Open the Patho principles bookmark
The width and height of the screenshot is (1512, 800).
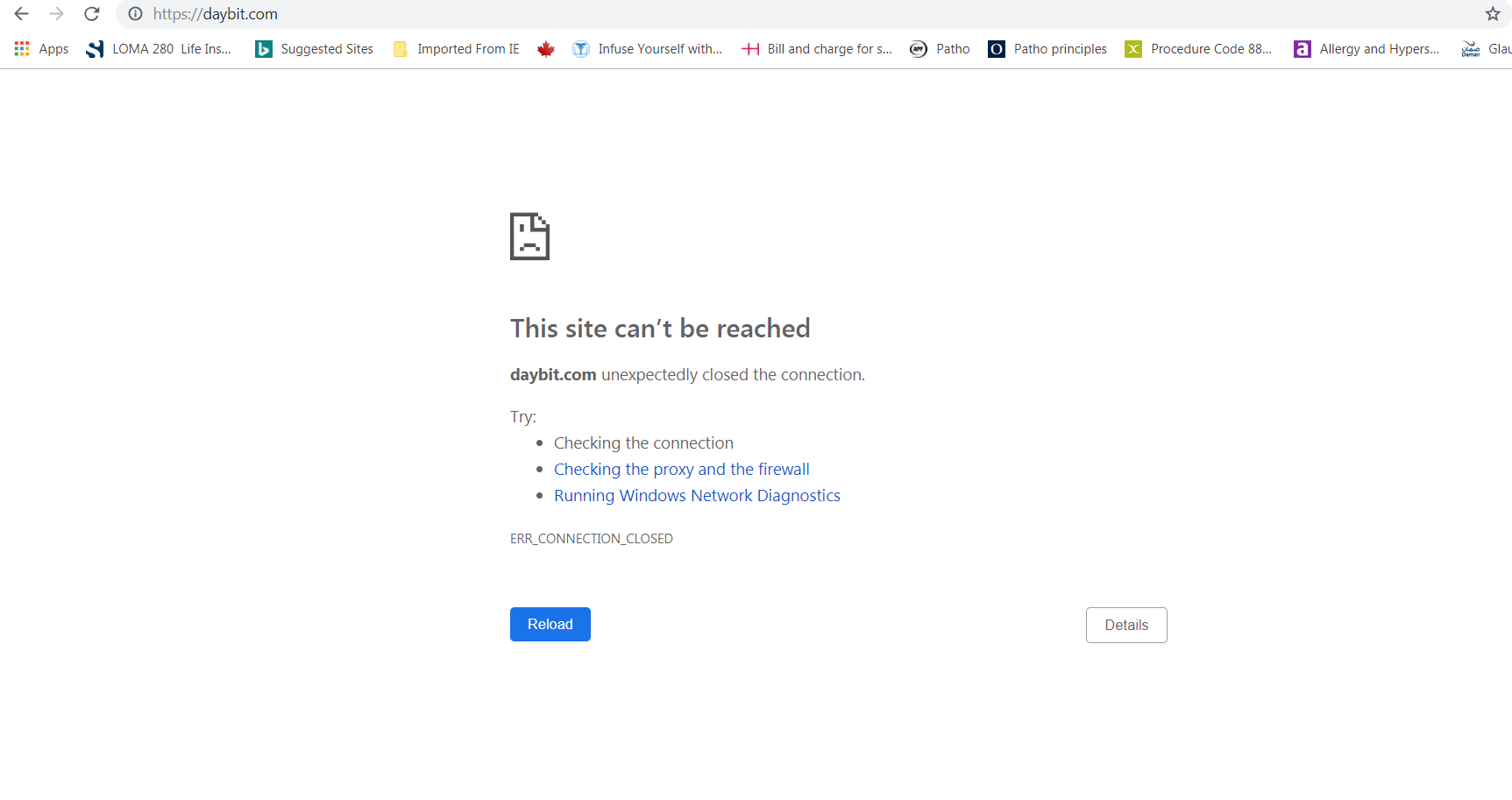pos(1047,49)
